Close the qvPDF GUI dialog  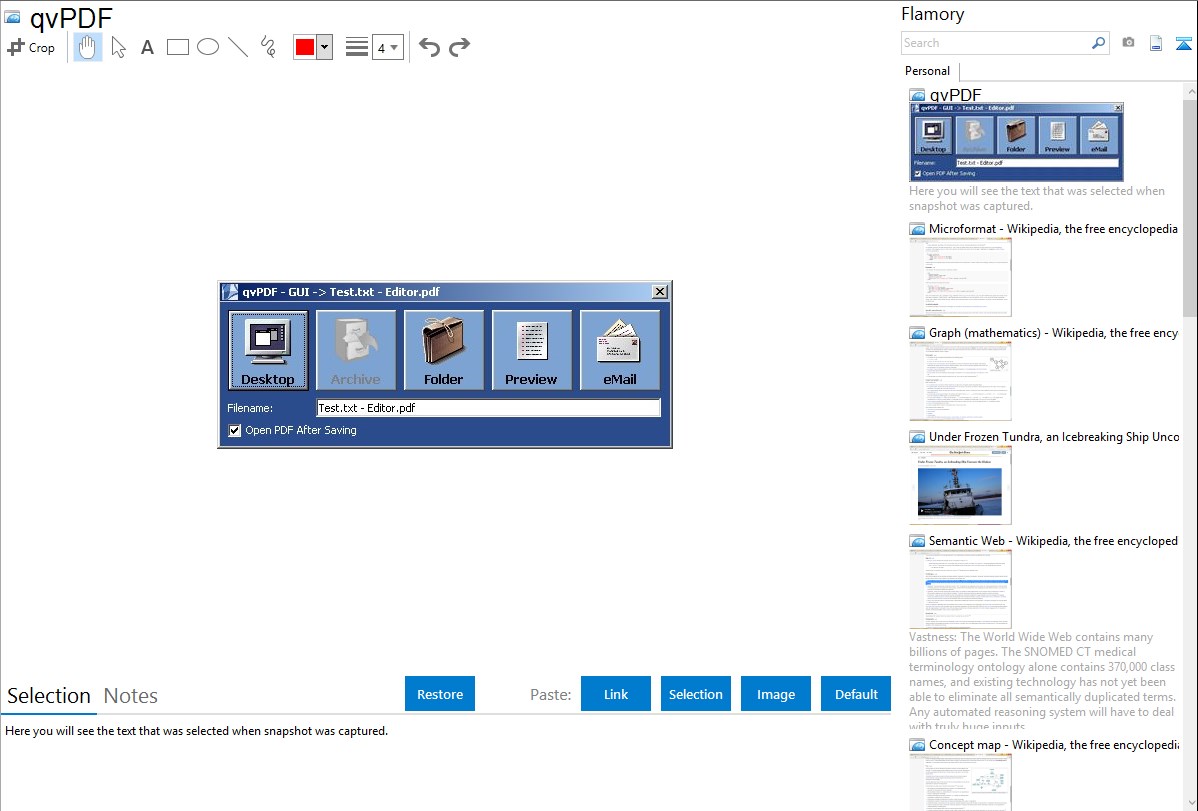[x=660, y=291]
